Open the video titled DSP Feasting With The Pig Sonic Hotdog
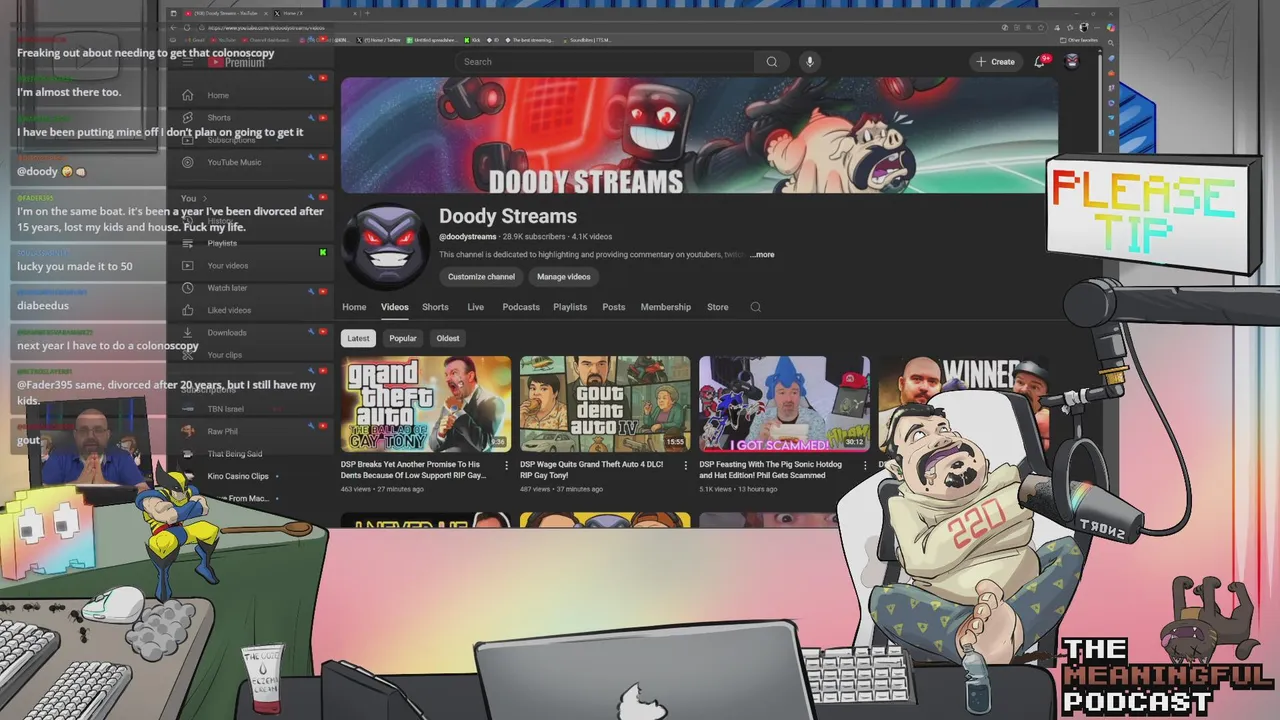The image size is (1280, 720). click(770, 470)
